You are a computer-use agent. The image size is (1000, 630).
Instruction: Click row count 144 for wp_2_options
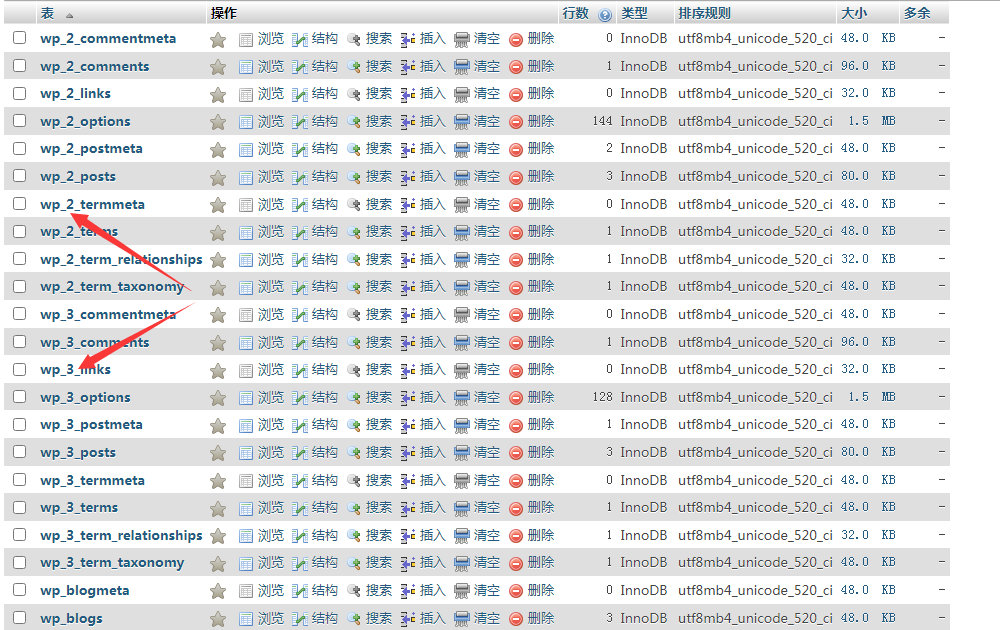coord(603,121)
